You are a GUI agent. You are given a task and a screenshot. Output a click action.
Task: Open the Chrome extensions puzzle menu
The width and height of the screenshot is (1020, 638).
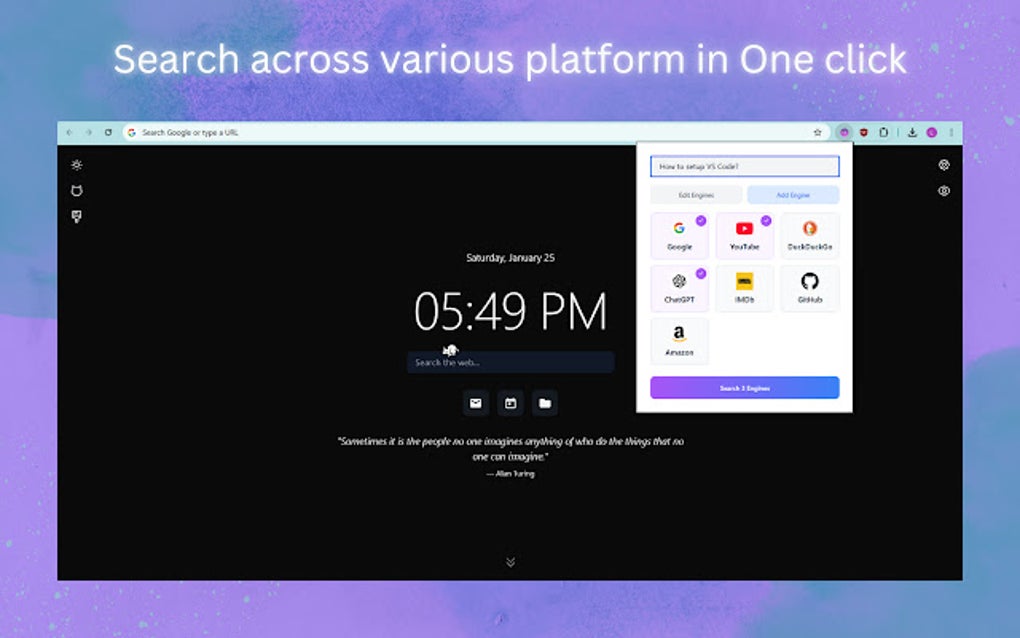pos(884,131)
